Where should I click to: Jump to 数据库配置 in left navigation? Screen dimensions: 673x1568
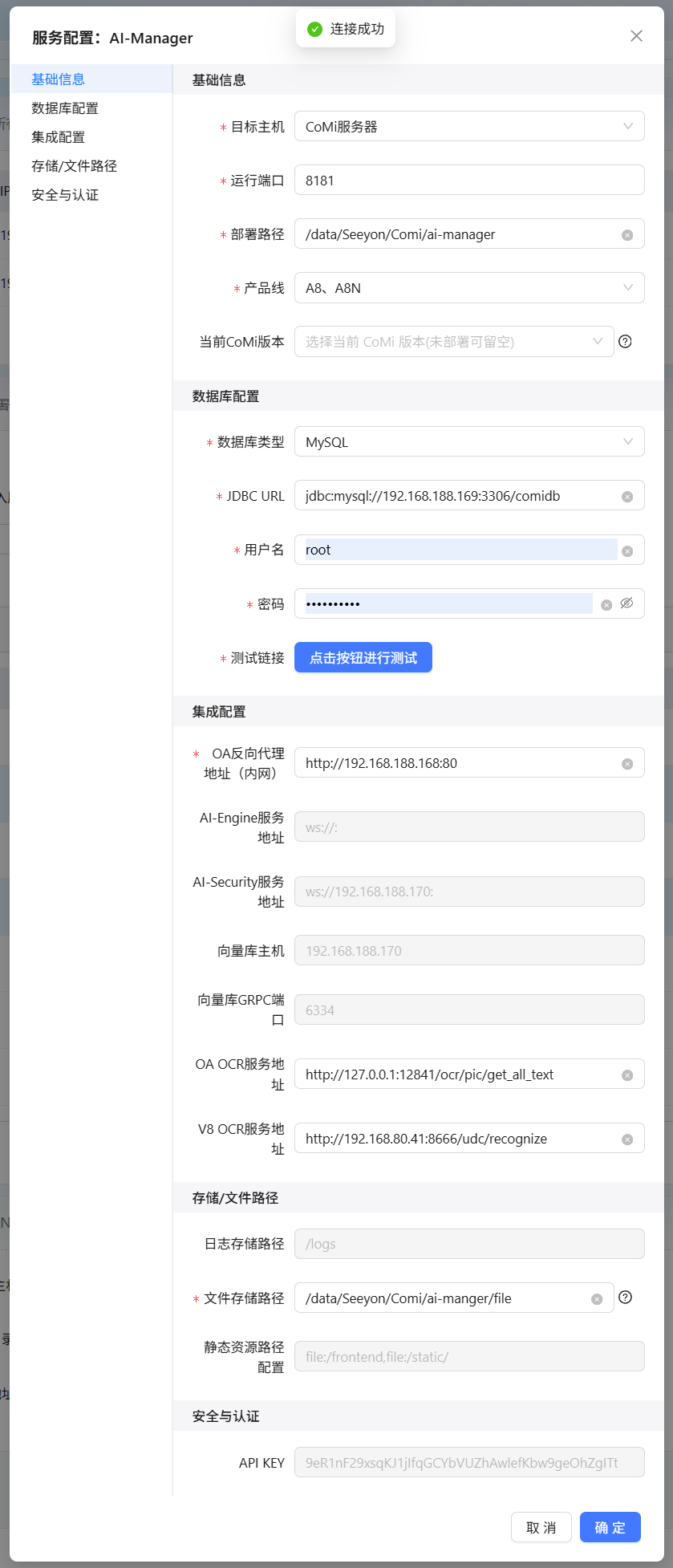[91, 108]
